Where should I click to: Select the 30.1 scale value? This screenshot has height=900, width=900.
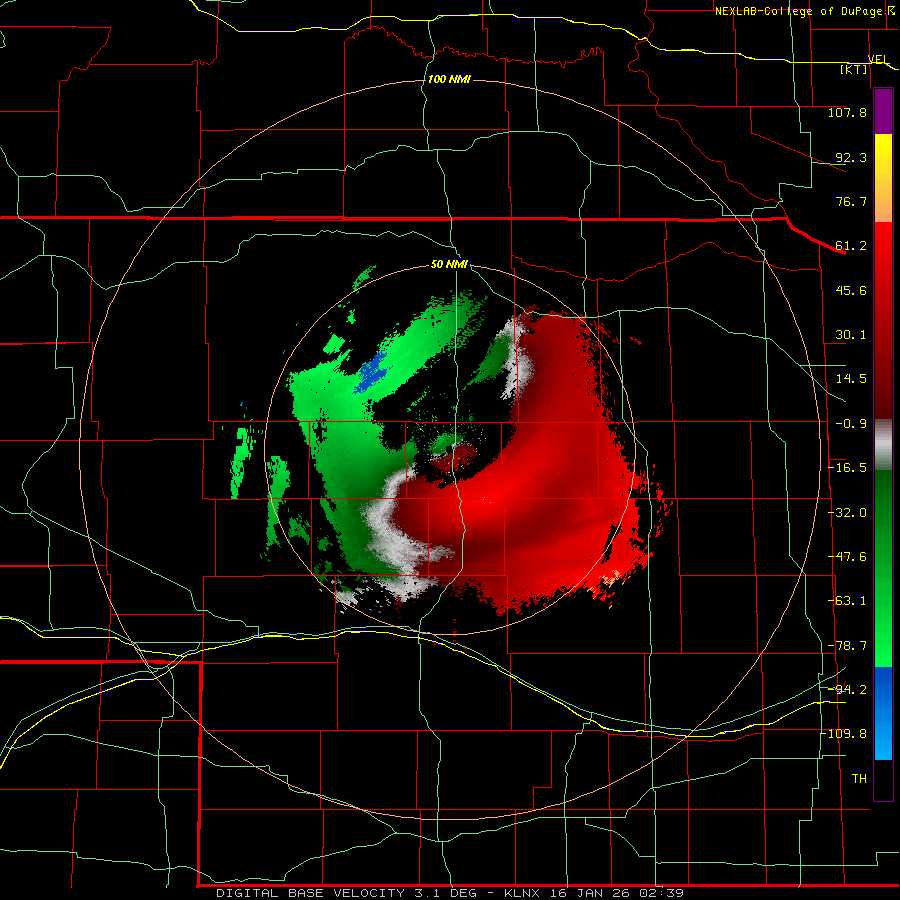point(851,335)
